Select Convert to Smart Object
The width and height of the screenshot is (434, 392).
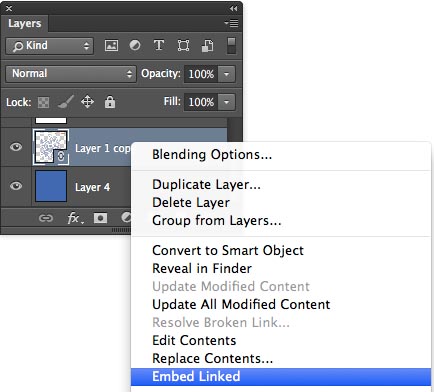tap(228, 250)
